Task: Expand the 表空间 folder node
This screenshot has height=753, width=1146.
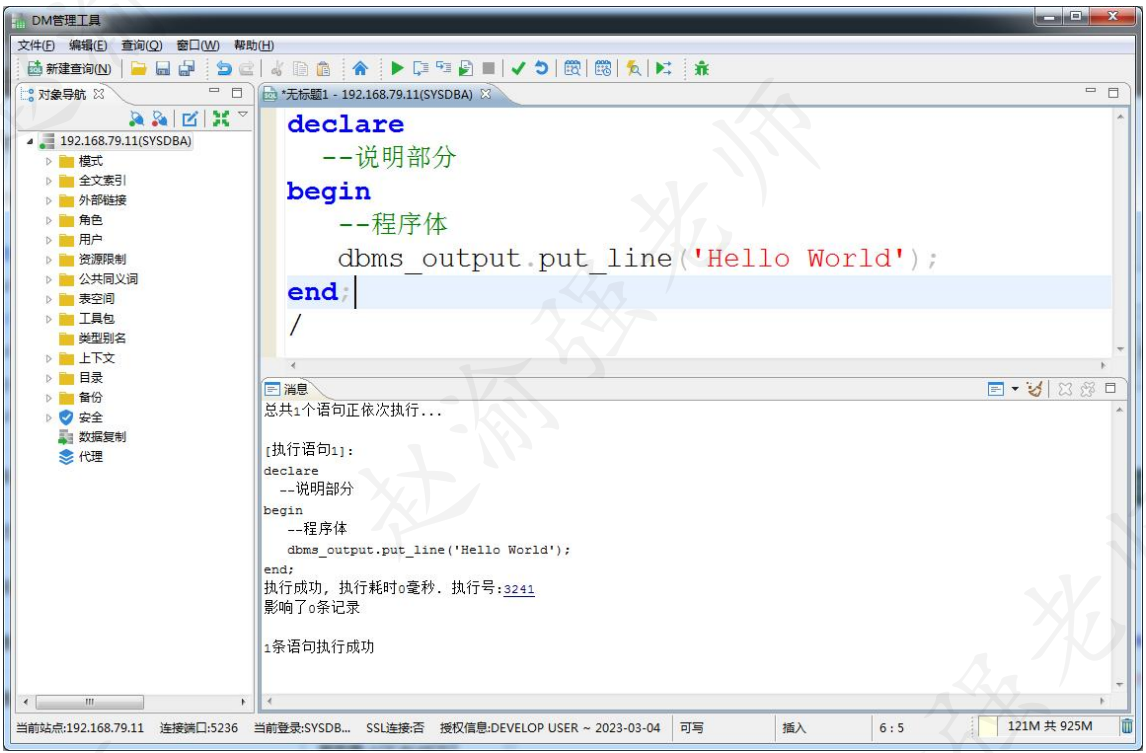Action: (49, 299)
